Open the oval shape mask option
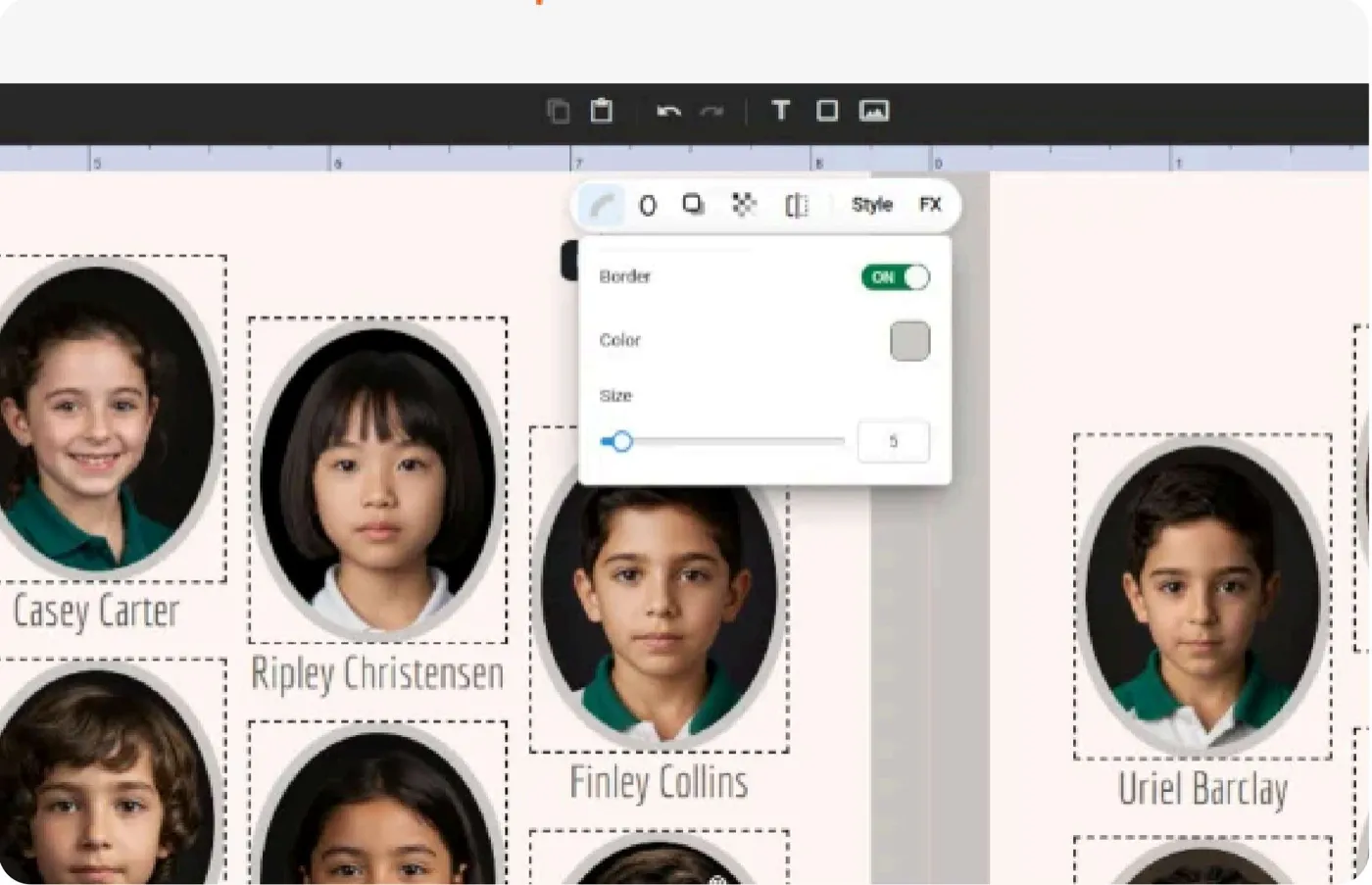This screenshot has height=885, width=1372. point(648,205)
